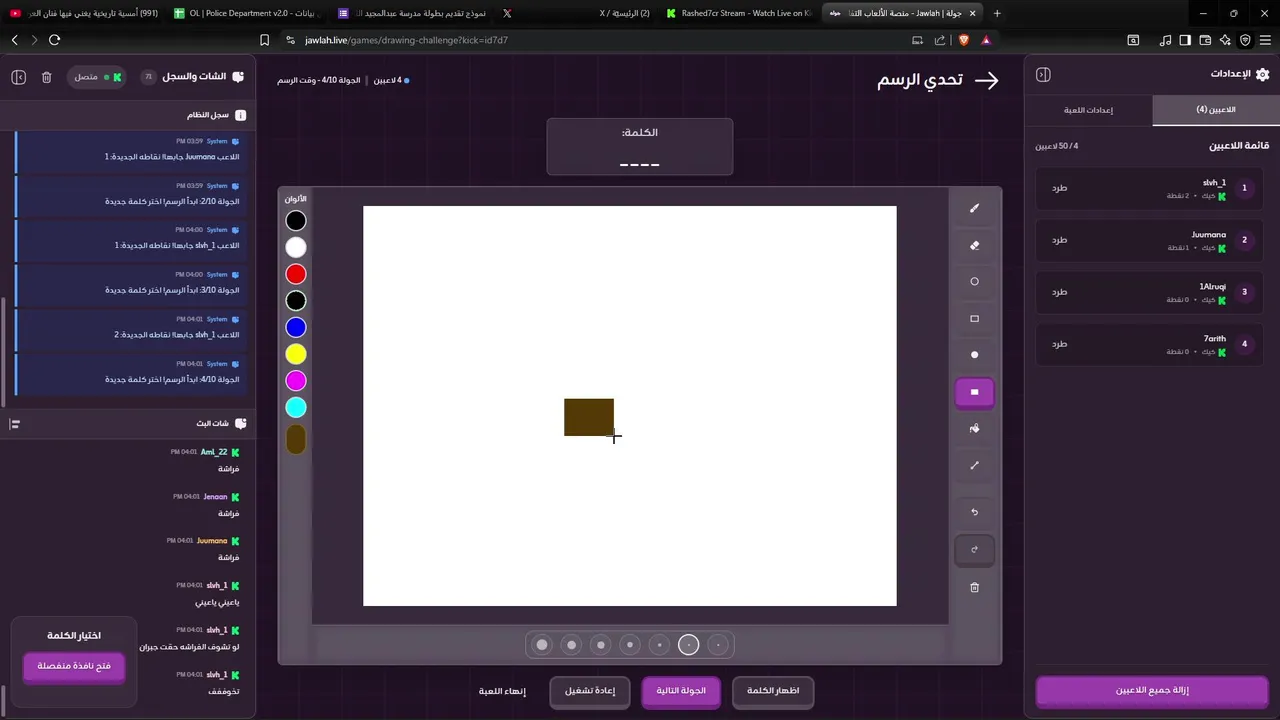This screenshot has width=1280, height=720.
Task: Clear chat log with the header trash icon
Action: pos(46,77)
